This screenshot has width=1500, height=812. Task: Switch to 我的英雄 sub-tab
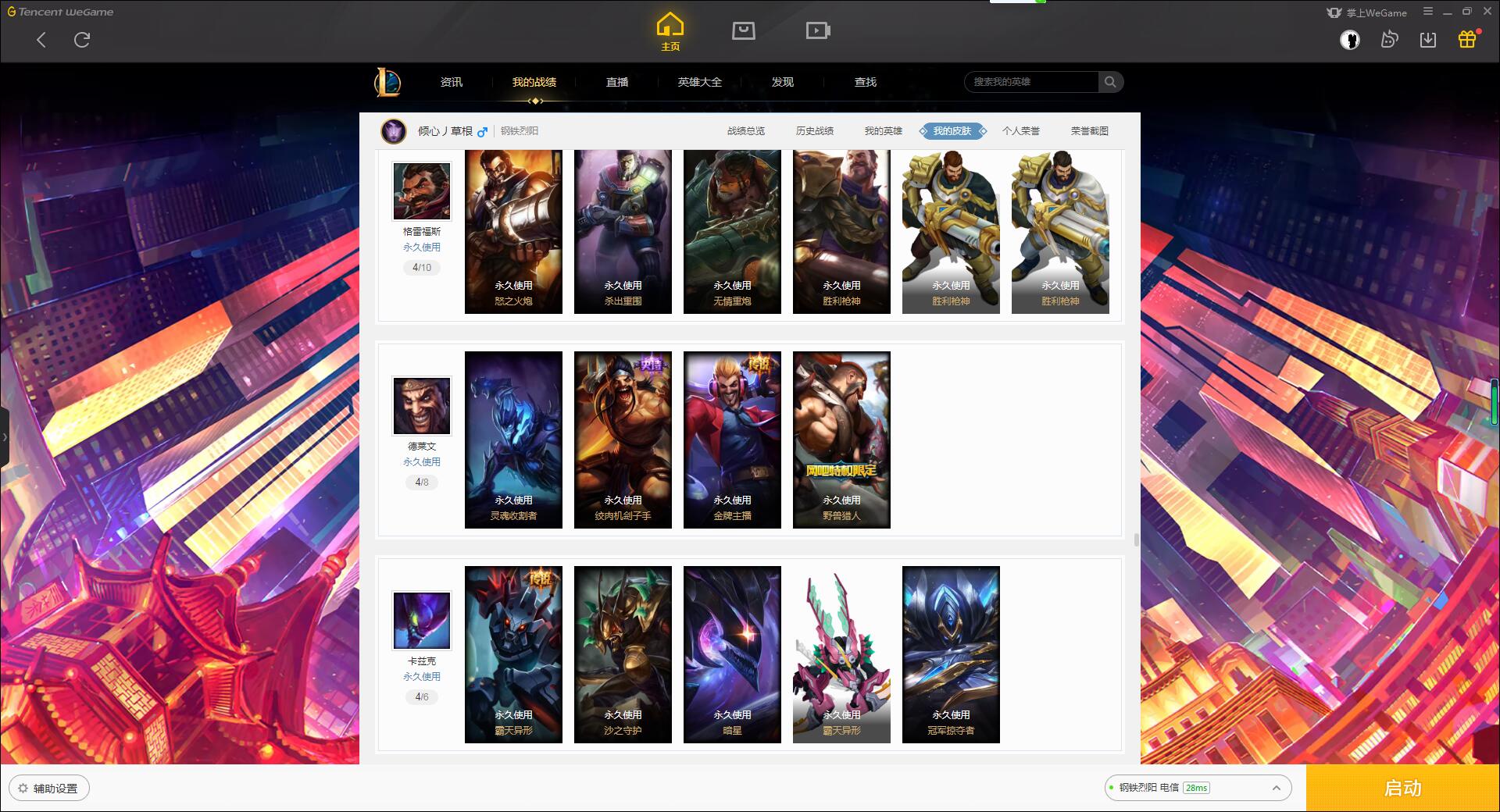(x=884, y=131)
